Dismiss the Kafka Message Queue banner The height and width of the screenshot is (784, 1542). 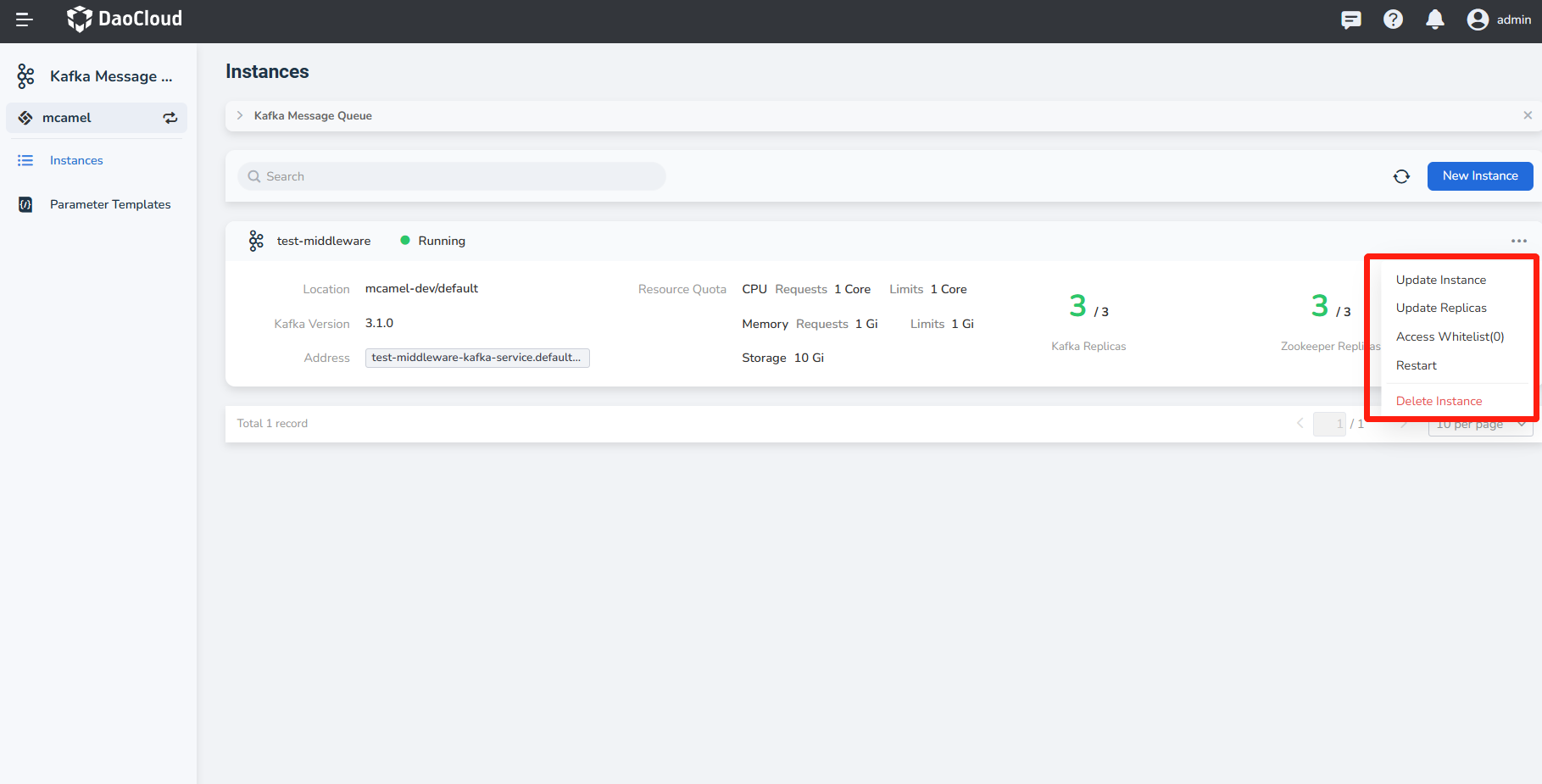coord(1528,115)
